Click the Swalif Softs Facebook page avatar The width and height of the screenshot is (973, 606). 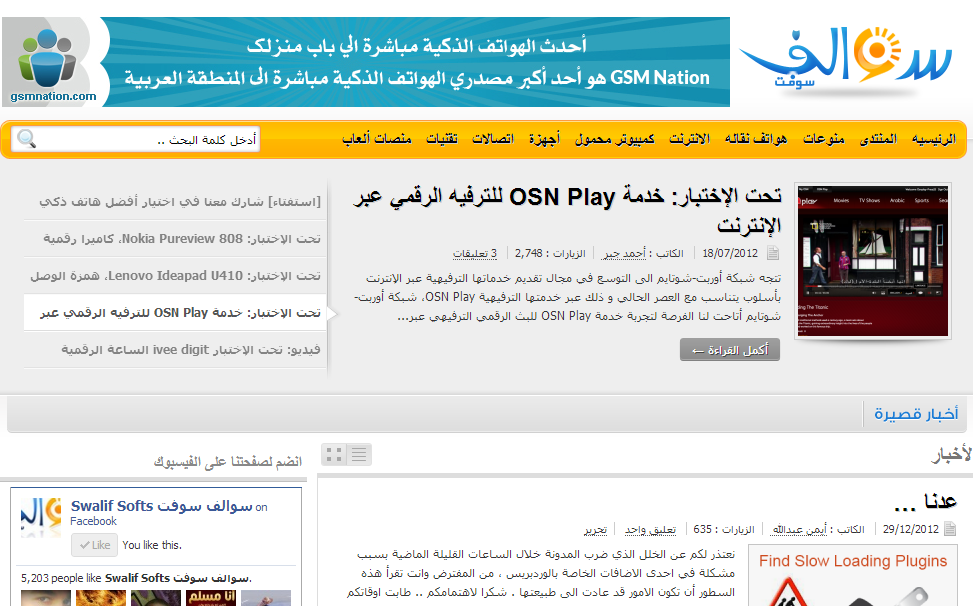click(41, 517)
